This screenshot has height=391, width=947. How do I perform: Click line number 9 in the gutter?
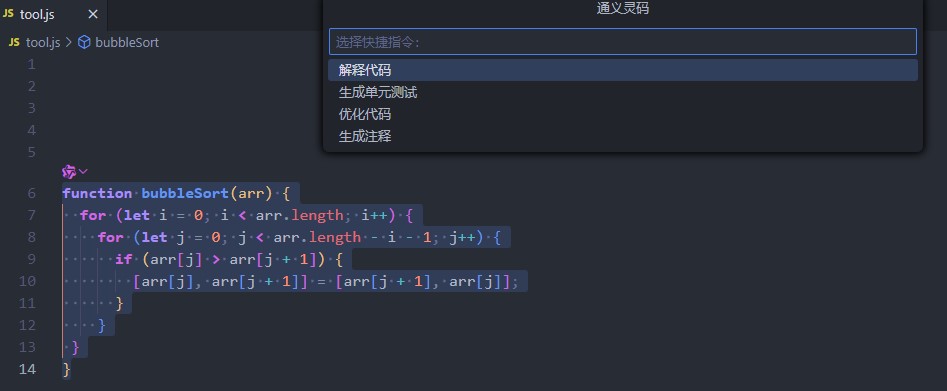(31, 259)
